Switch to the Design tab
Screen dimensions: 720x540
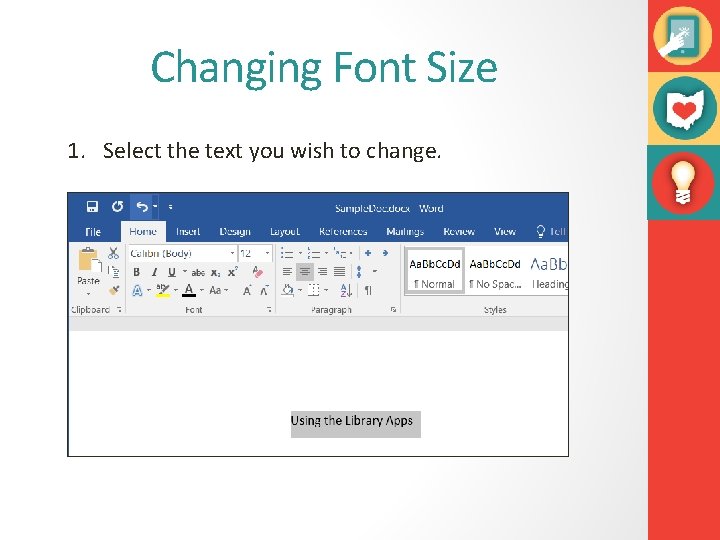235,232
